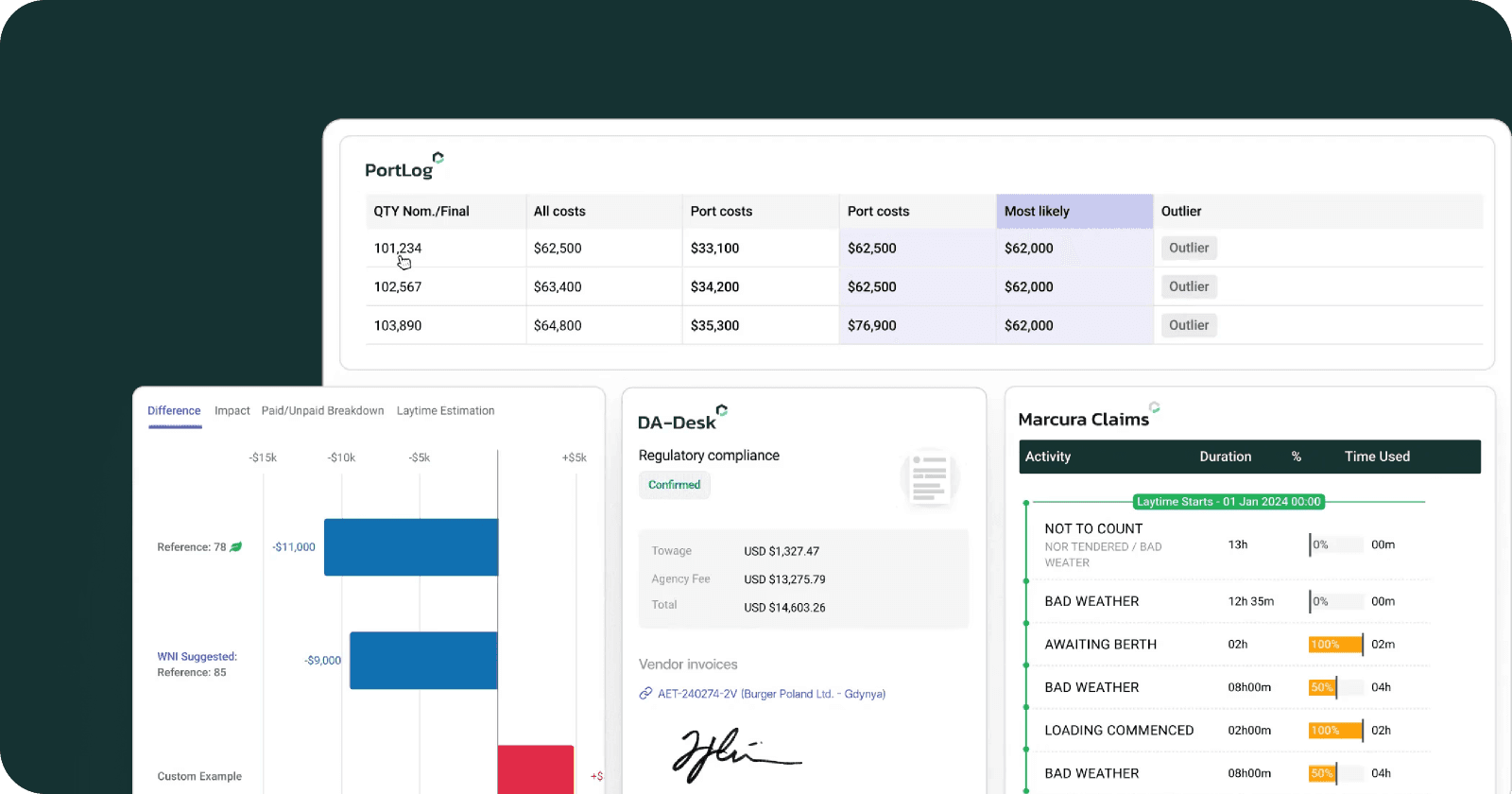1512x794 pixels.
Task: Select the quantity cell 103,890
Action: pos(398,325)
